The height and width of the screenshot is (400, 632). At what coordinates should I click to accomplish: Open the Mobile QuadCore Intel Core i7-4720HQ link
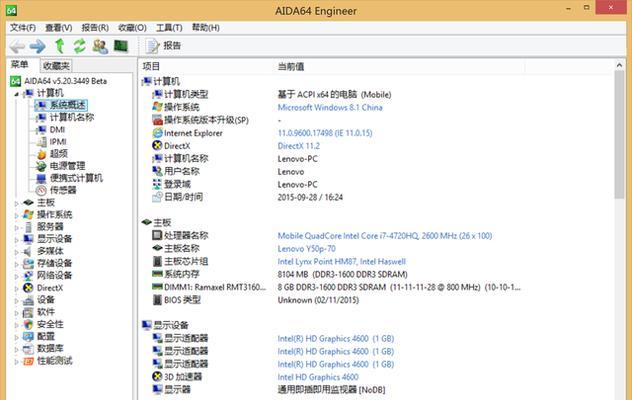point(385,236)
